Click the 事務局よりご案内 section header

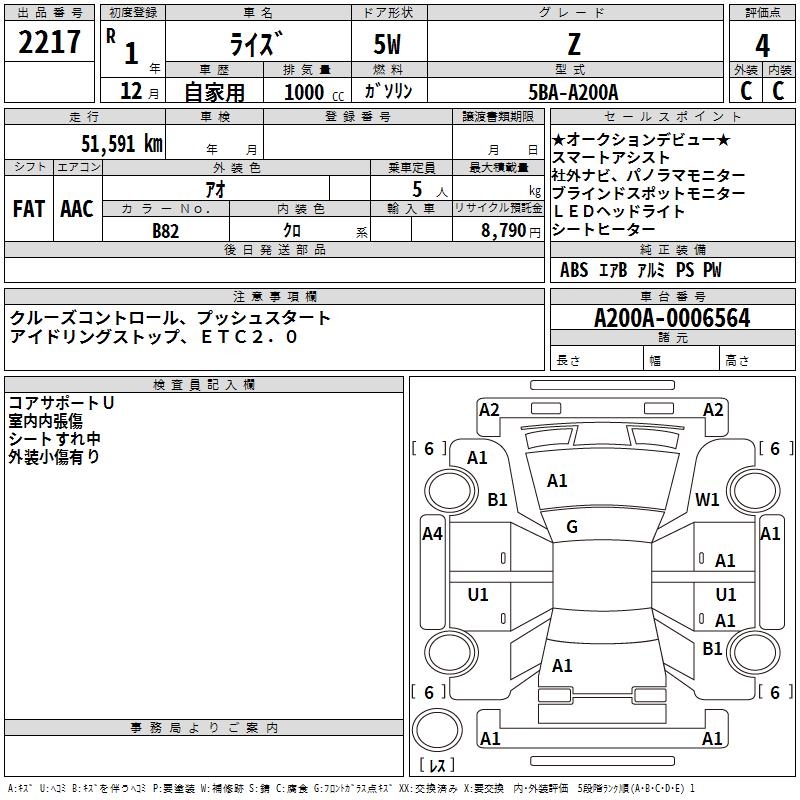204,728
